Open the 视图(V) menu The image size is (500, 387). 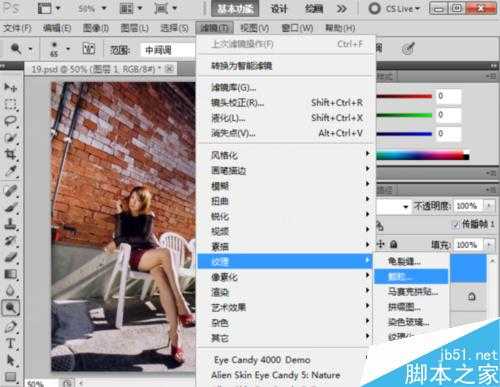[x=255, y=28]
